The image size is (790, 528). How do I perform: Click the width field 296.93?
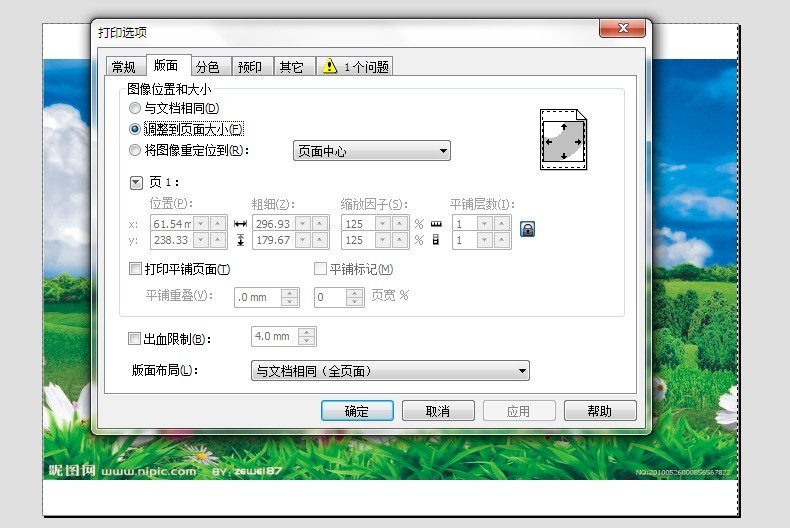click(274, 223)
